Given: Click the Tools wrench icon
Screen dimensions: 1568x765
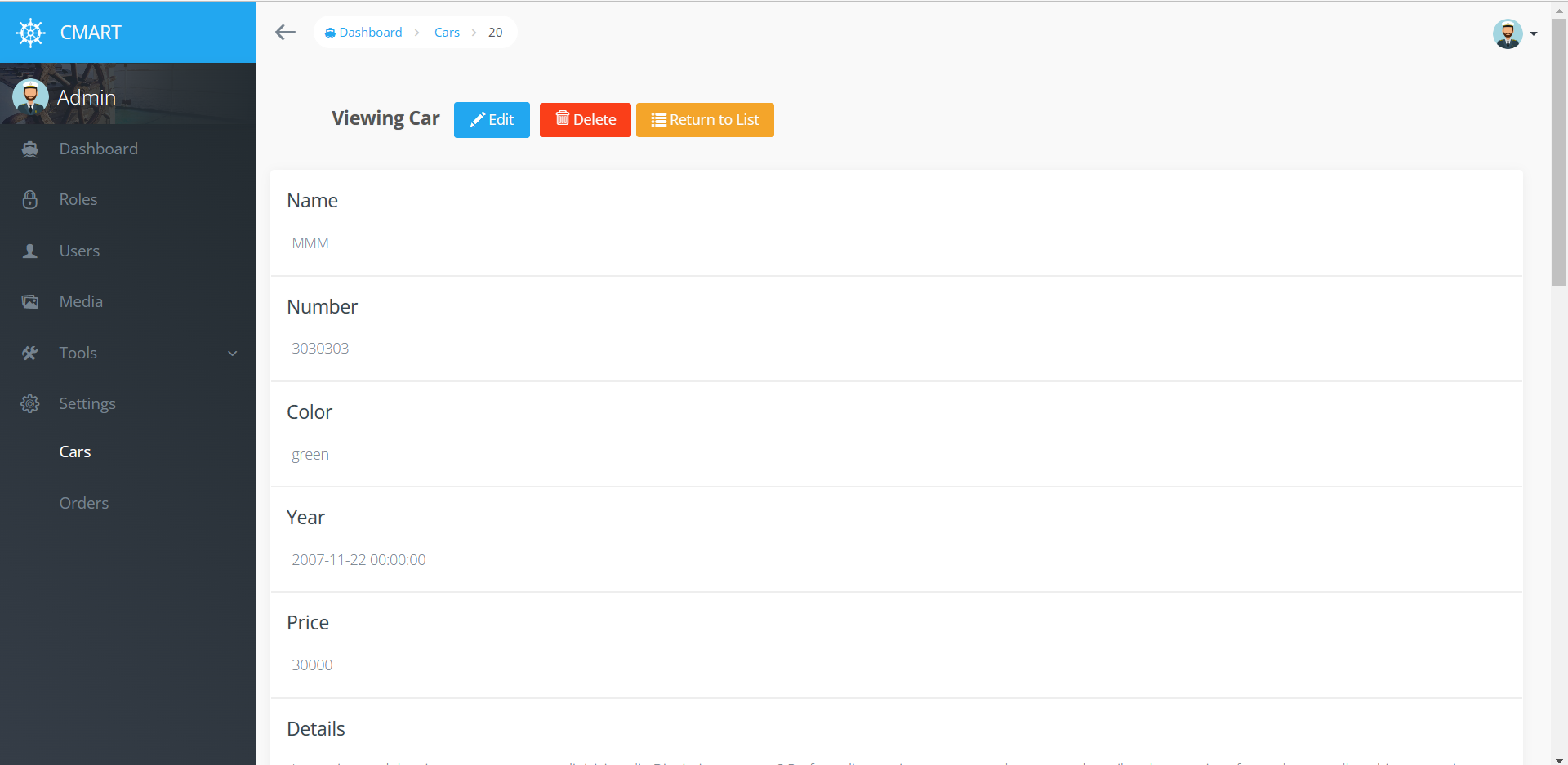Looking at the screenshot, I should pyautogui.click(x=30, y=353).
